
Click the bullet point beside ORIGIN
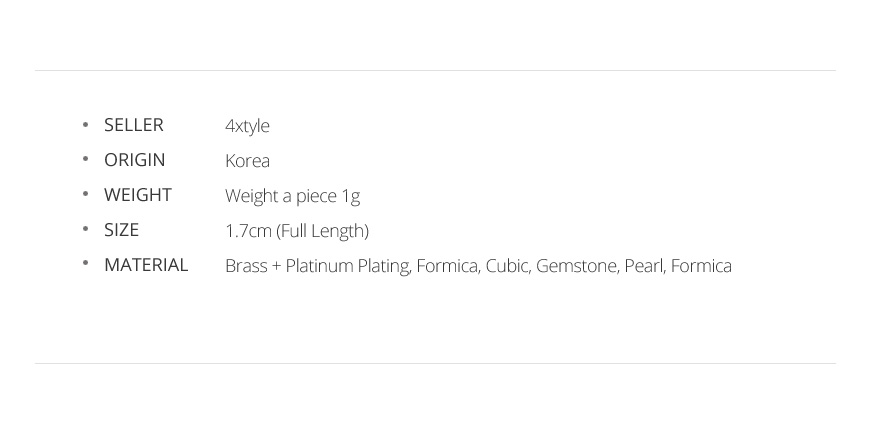click(x=86, y=160)
